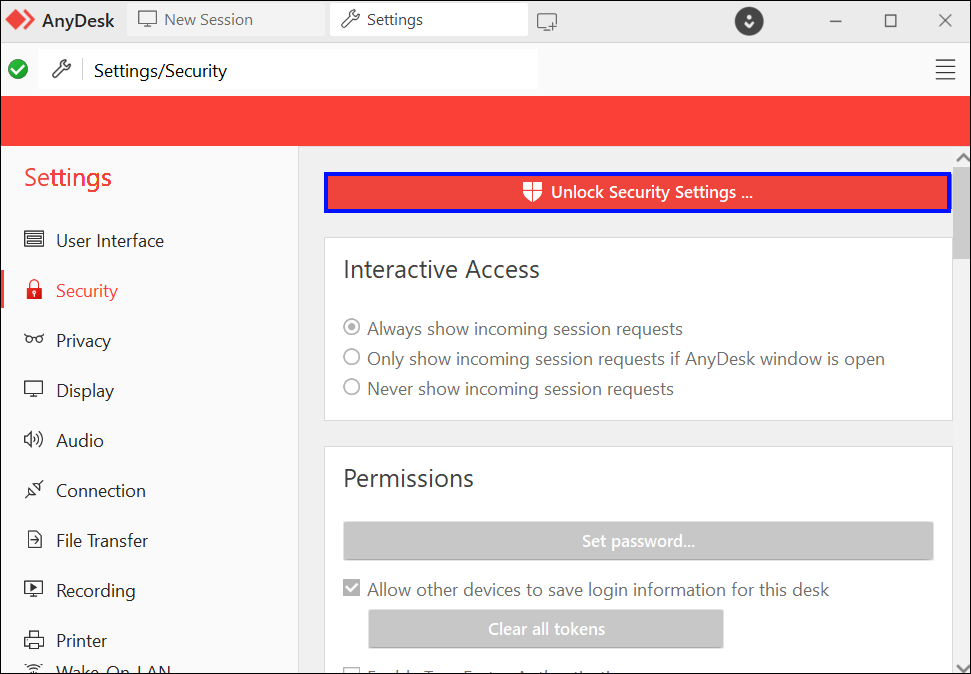Viewport: 971px width, 674px height.
Task: Open the new session monitor icon tab
Action: point(547,20)
